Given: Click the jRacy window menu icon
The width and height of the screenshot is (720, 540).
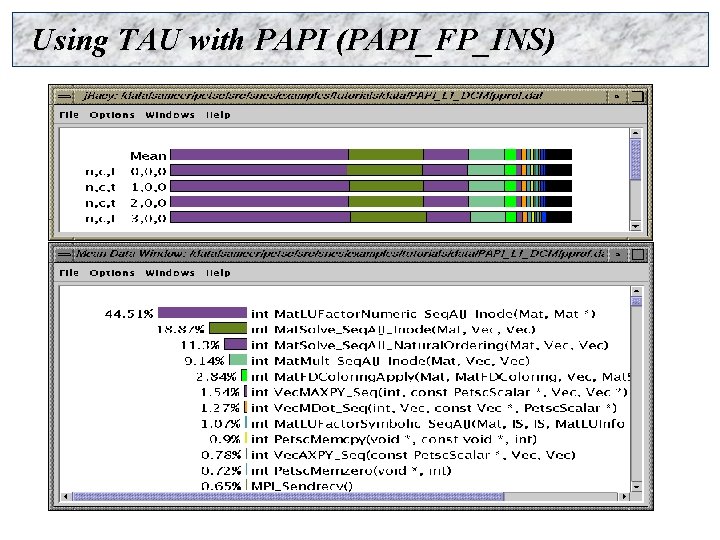Looking at the screenshot, I should tap(65, 96).
